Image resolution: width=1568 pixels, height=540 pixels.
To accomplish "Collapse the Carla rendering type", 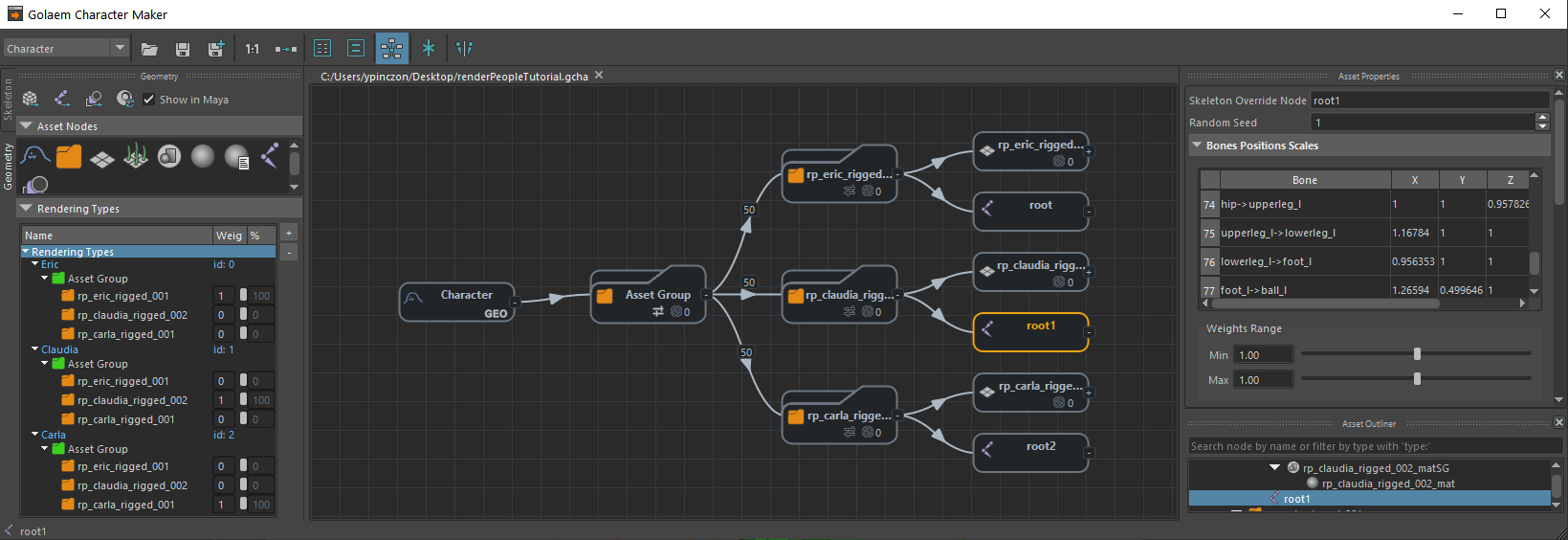I will point(35,434).
